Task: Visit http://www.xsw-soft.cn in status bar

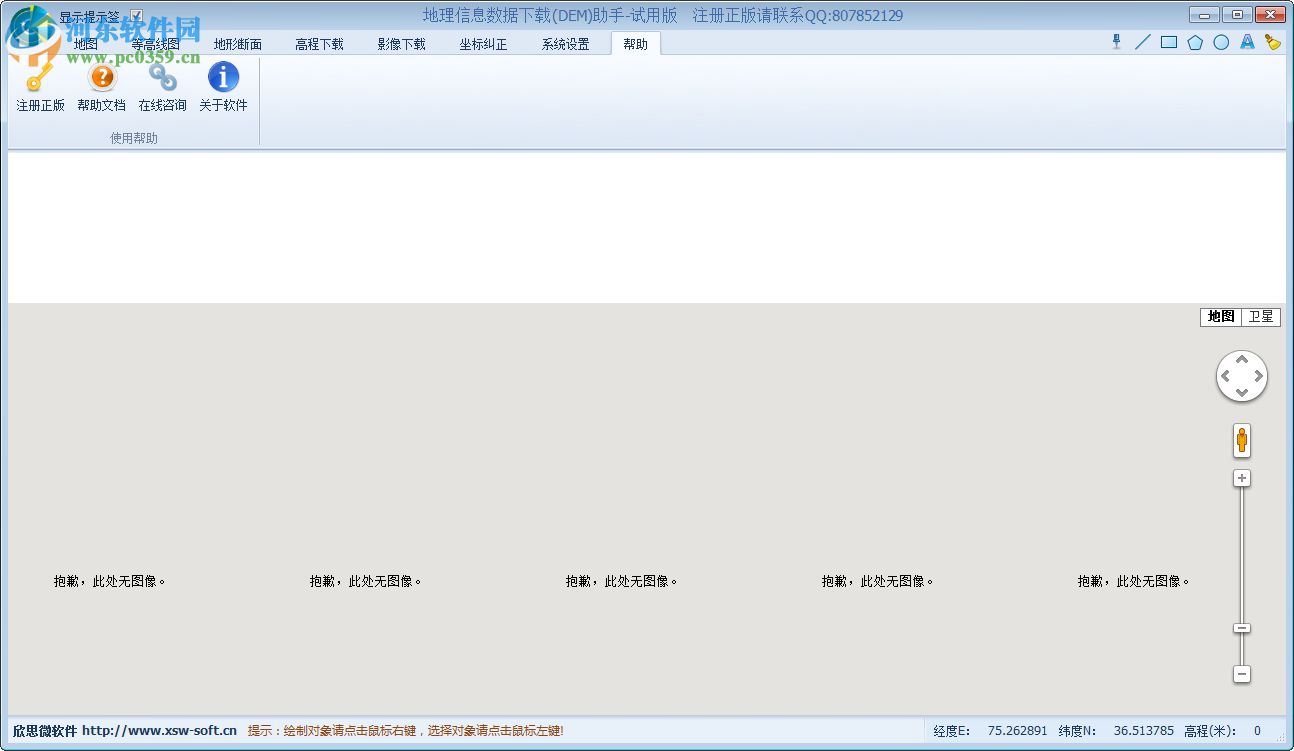Action: click(x=159, y=731)
